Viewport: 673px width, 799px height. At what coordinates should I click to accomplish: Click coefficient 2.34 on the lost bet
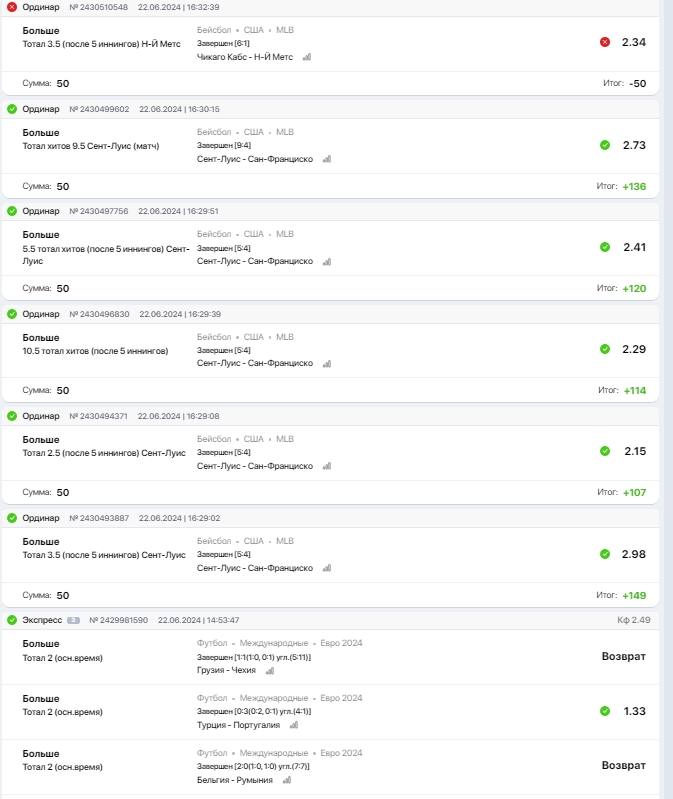pyautogui.click(x=634, y=42)
